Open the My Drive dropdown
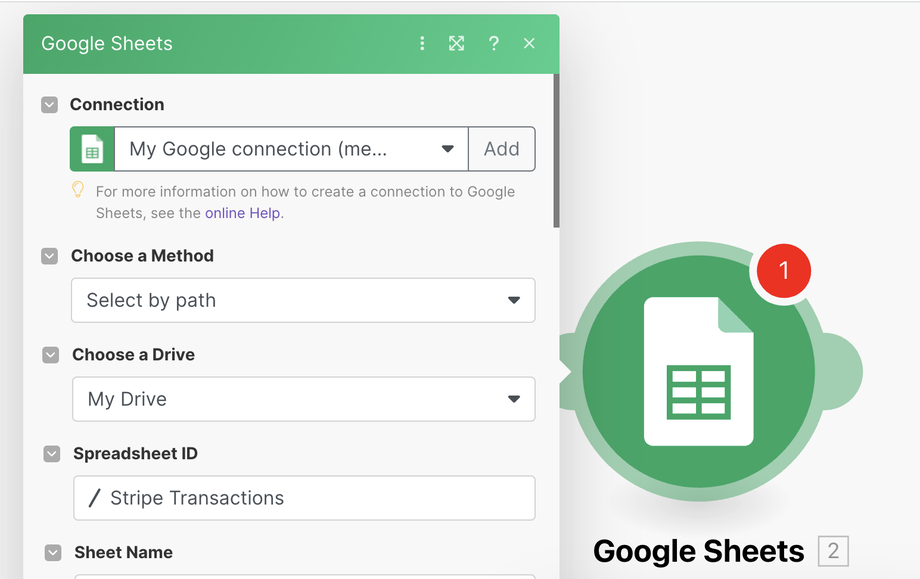The width and height of the screenshot is (920, 579). [303, 399]
